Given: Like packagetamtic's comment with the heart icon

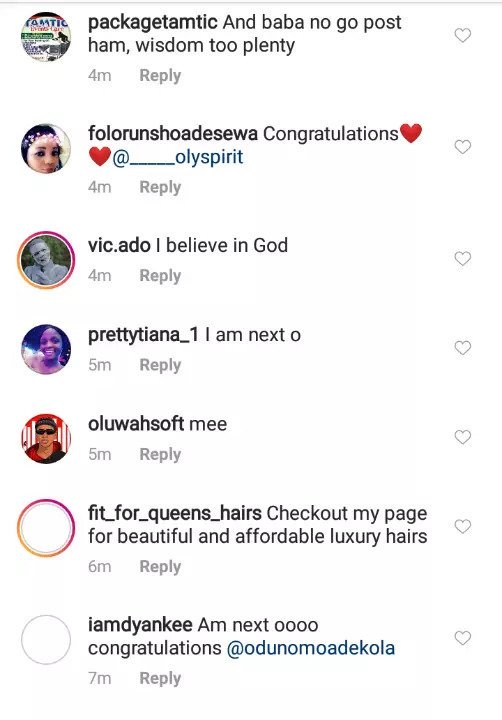Looking at the screenshot, I should pyautogui.click(x=463, y=35).
